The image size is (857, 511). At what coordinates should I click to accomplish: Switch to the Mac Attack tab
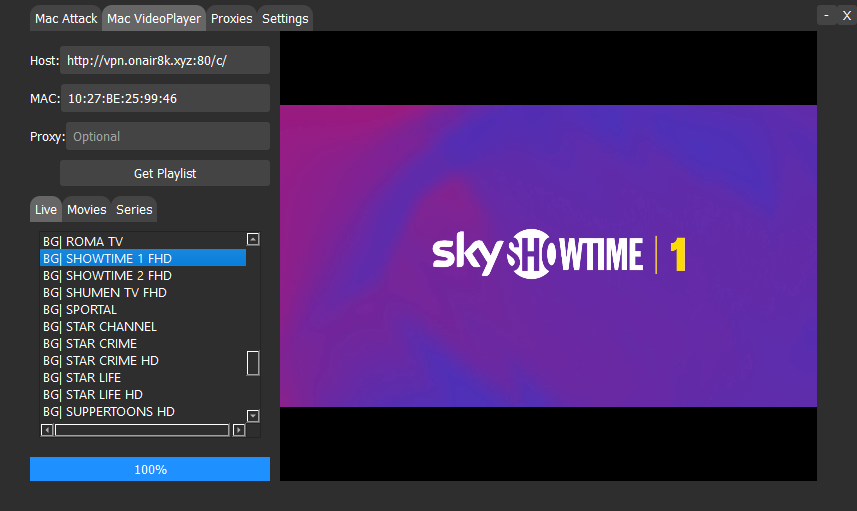(x=66, y=19)
